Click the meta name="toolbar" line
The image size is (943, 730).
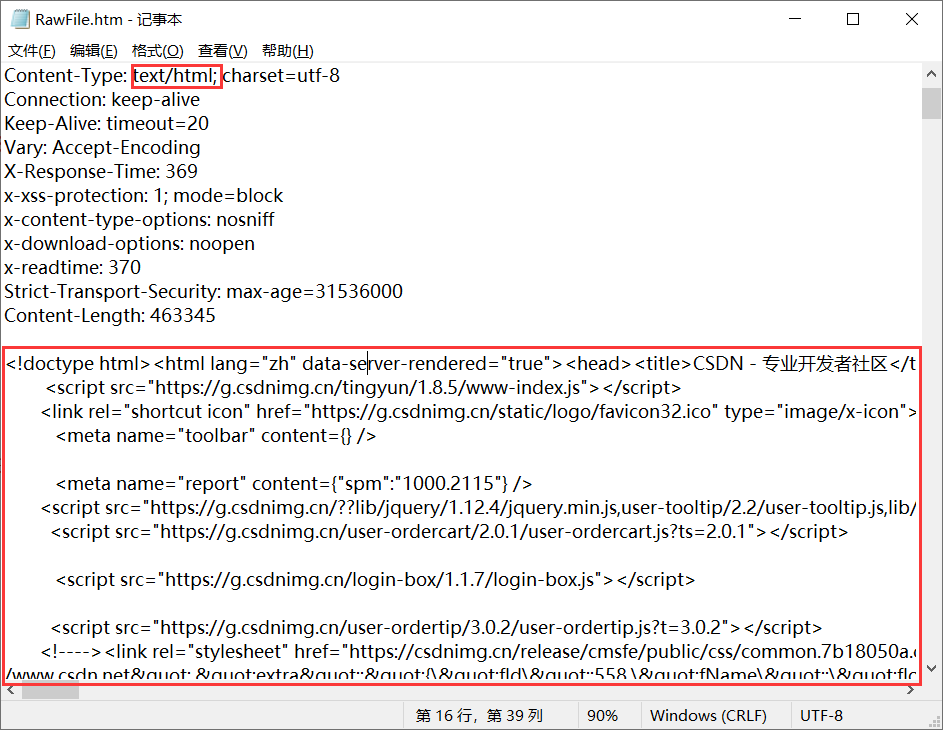coord(216,436)
